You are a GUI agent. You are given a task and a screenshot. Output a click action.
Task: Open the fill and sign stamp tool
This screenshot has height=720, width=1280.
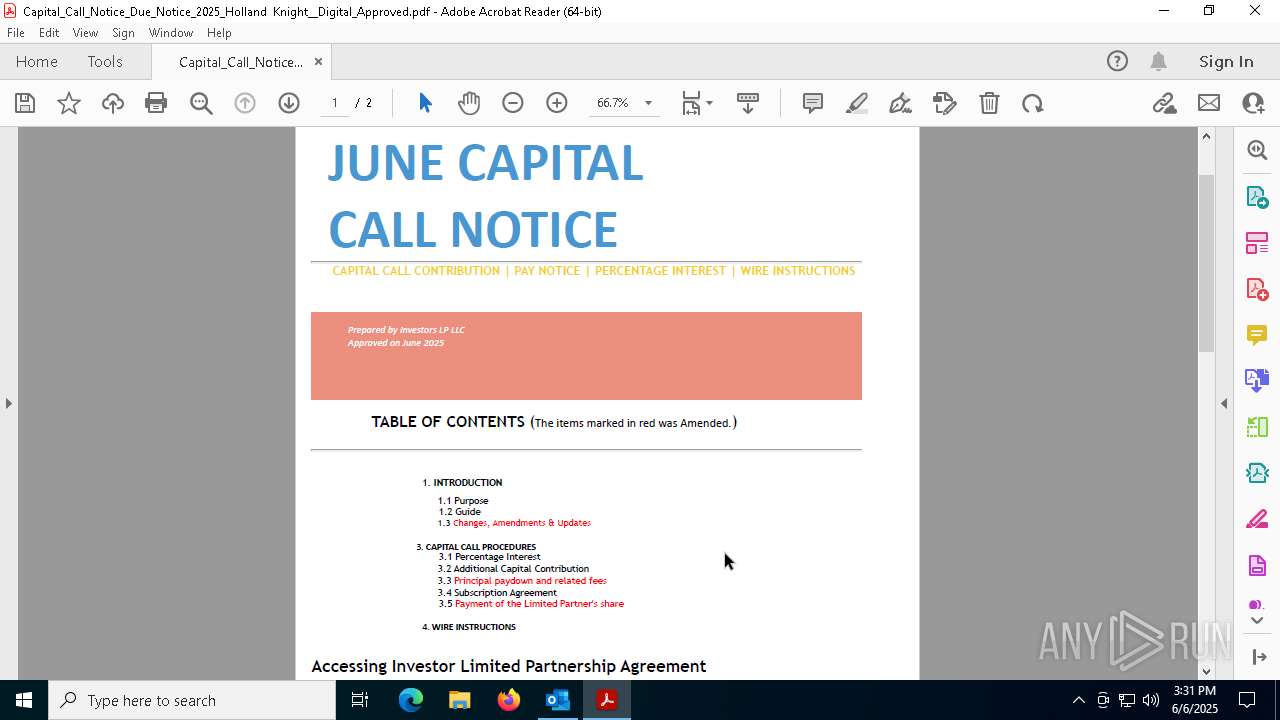pos(945,103)
